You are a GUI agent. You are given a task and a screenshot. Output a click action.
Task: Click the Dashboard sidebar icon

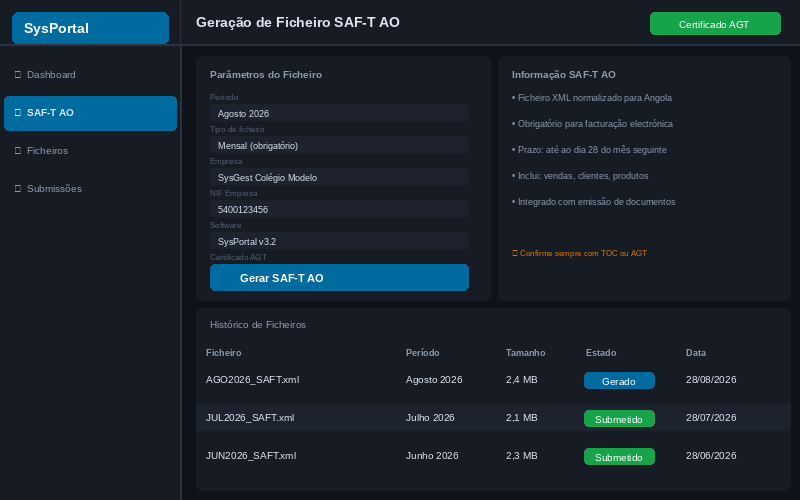click(x=18, y=75)
